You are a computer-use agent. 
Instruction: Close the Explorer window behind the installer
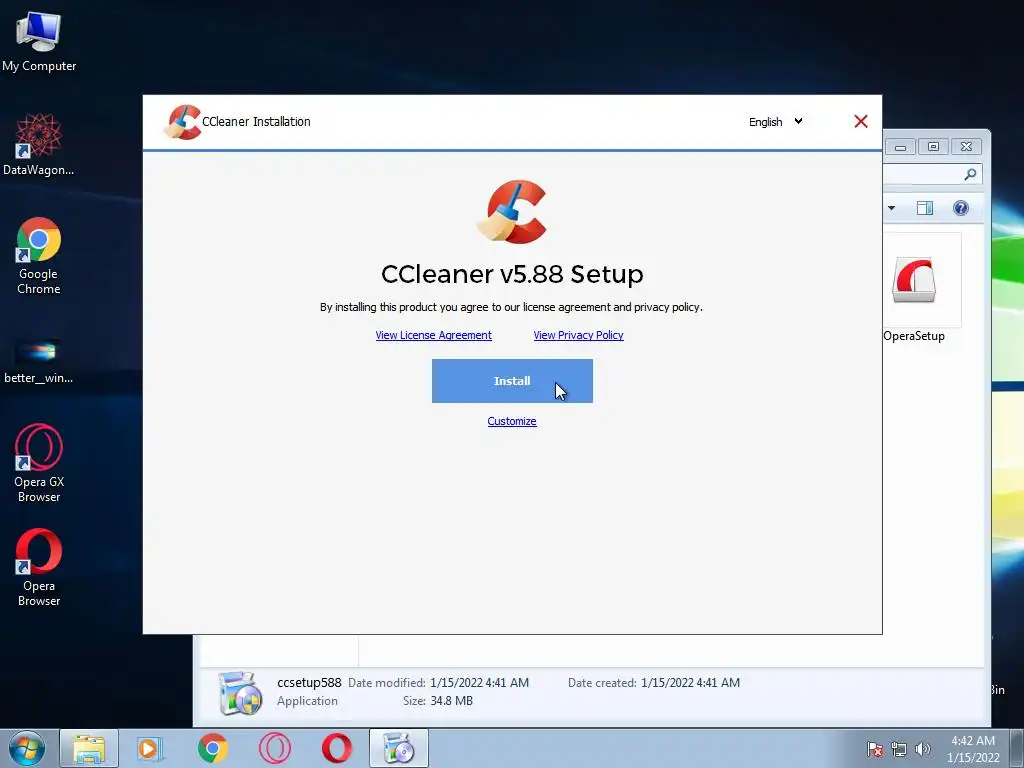pyautogui.click(x=967, y=147)
